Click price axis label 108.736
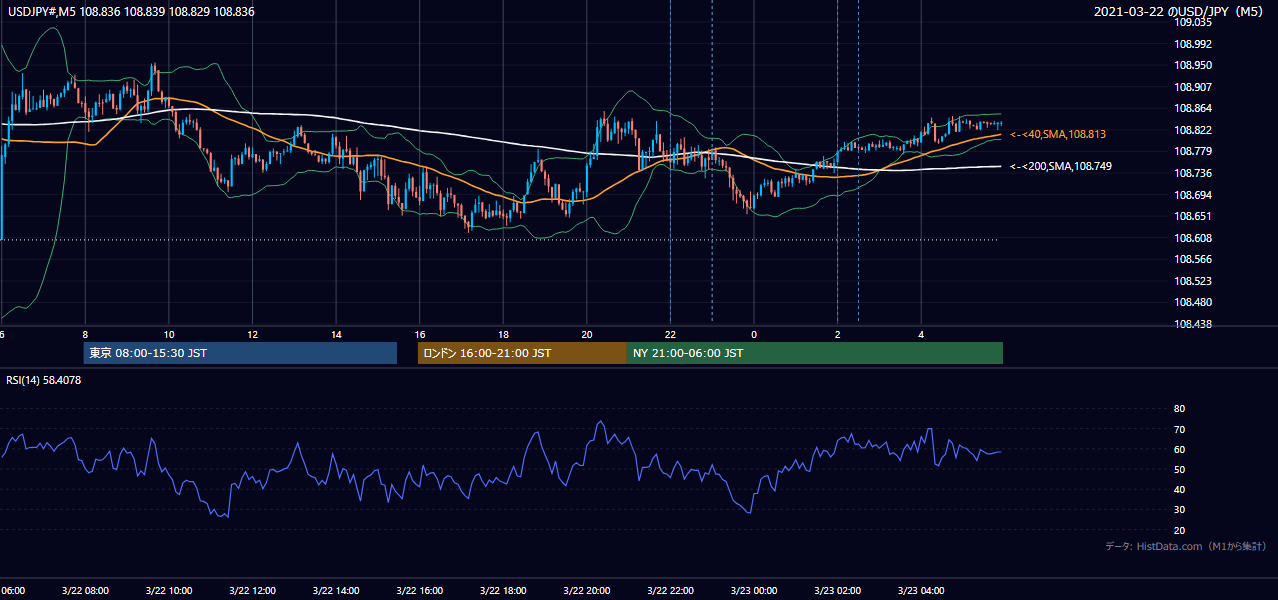Image resolution: width=1278 pixels, height=600 pixels. coord(1195,173)
